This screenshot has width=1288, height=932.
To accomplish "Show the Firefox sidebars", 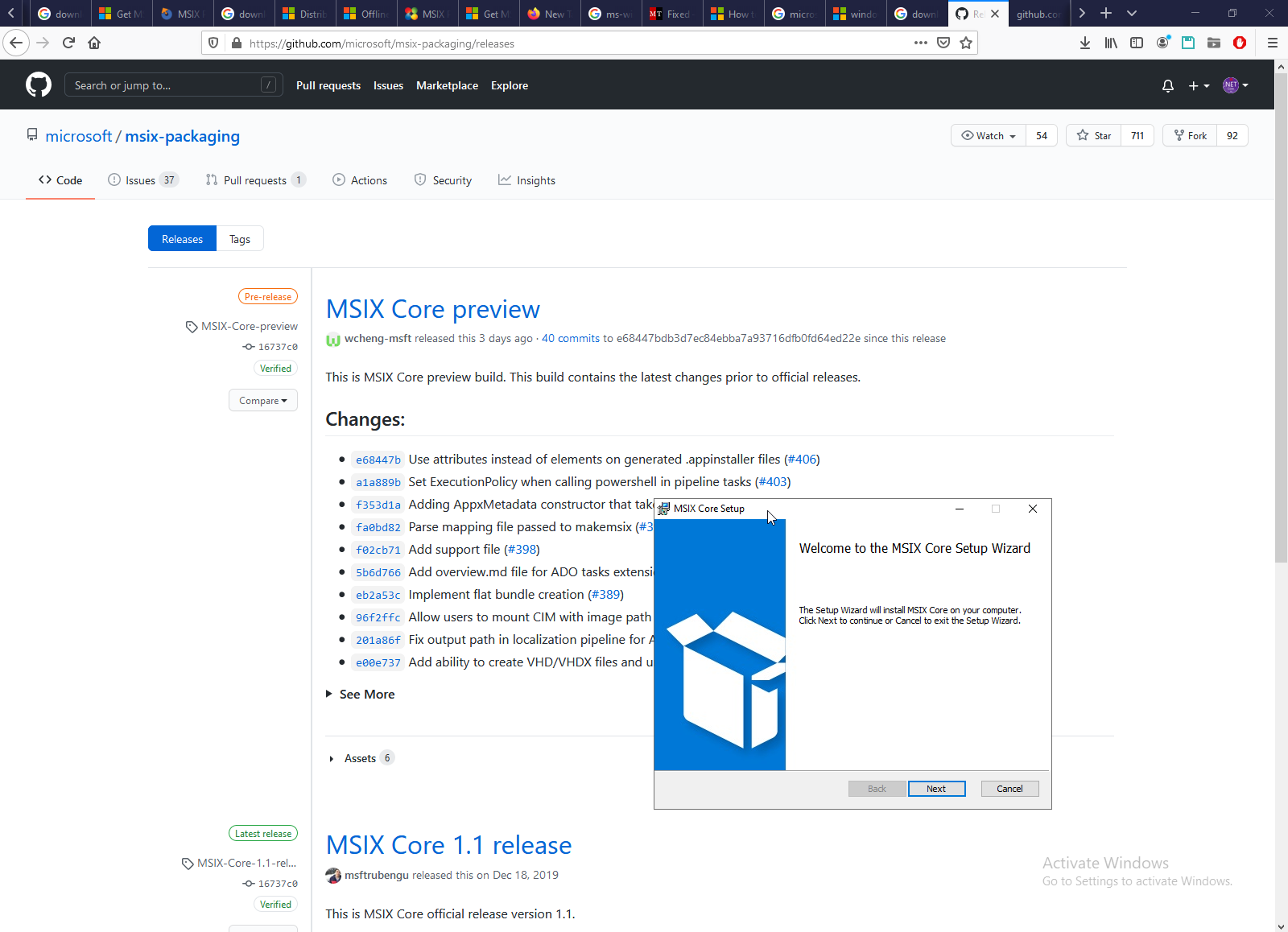I will (1137, 43).
